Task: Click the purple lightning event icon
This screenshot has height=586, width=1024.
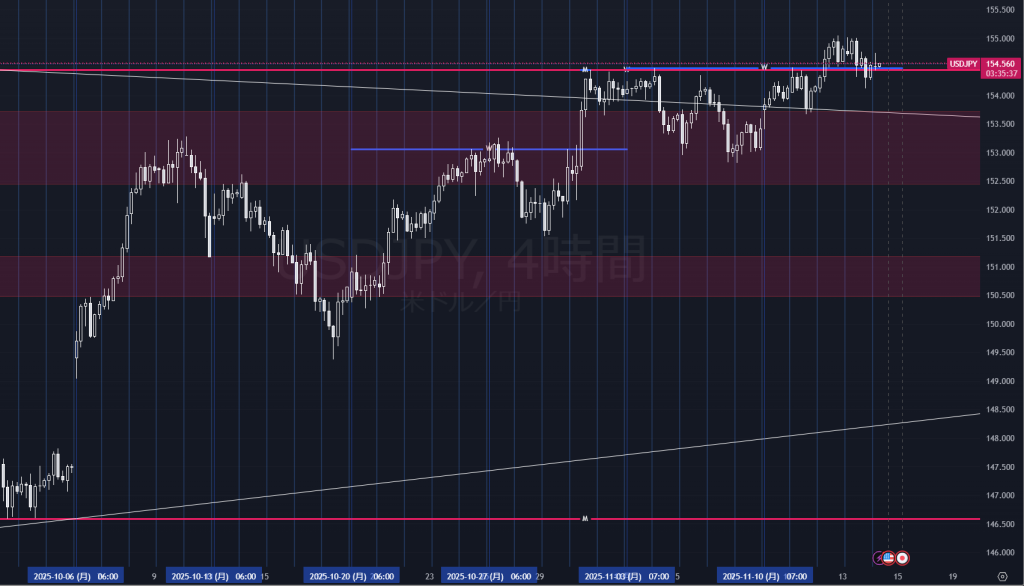Action: point(878,557)
